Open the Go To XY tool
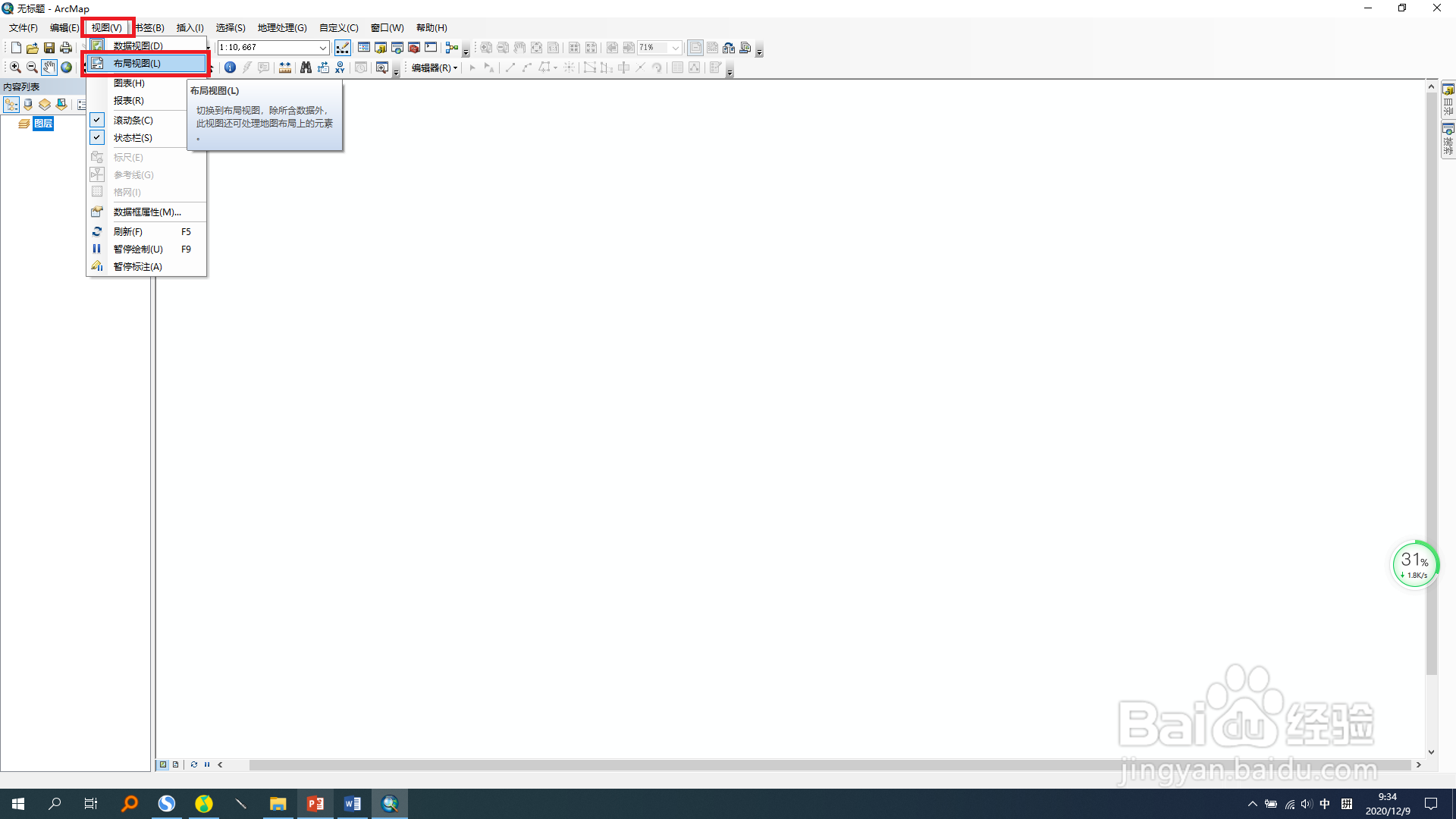The height and width of the screenshot is (819, 1456). pos(340,67)
